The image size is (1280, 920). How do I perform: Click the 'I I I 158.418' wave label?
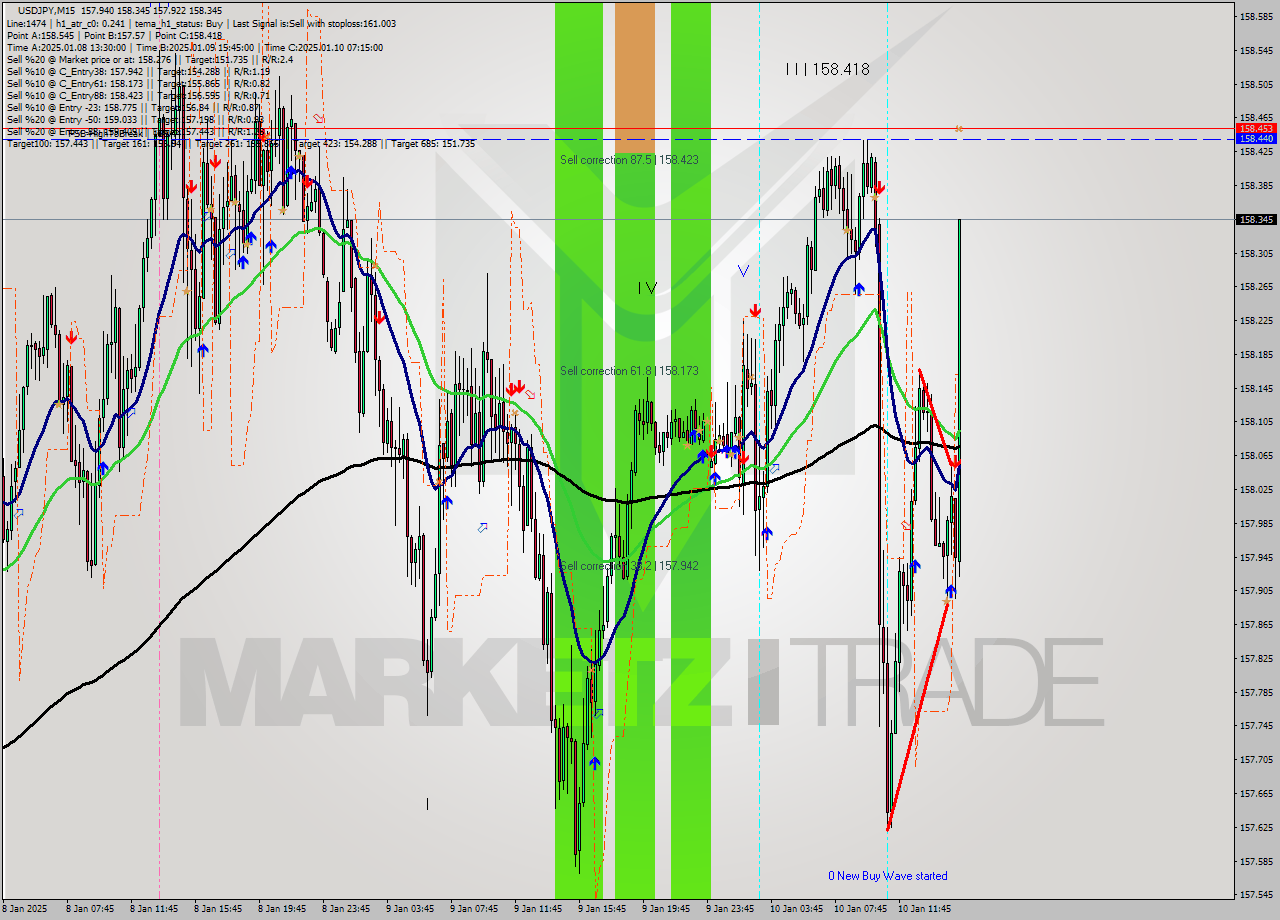click(x=827, y=69)
